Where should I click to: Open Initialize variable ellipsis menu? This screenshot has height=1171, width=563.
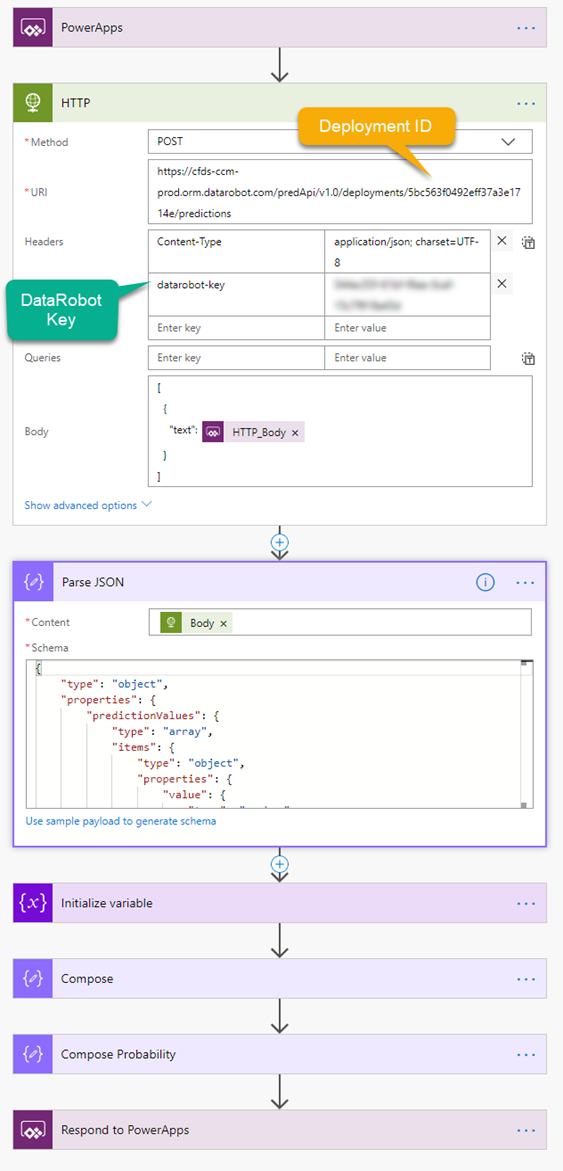click(526, 904)
